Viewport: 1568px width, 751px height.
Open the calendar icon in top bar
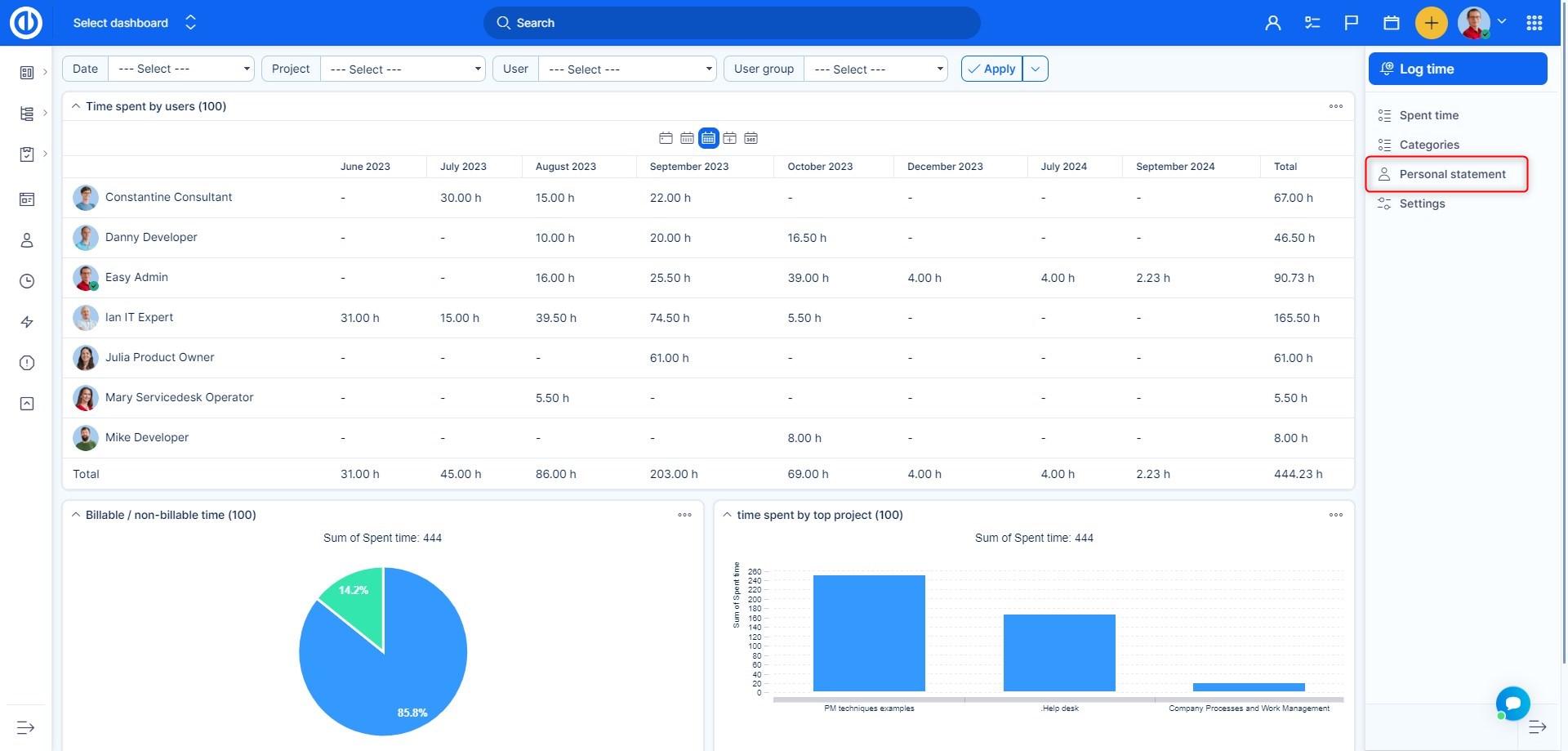pos(1392,23)
